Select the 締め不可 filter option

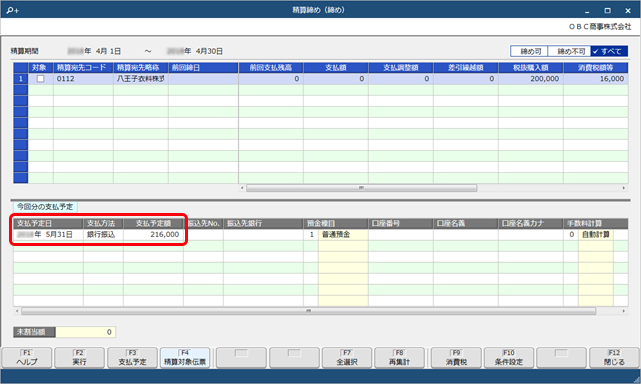[569, 51]
